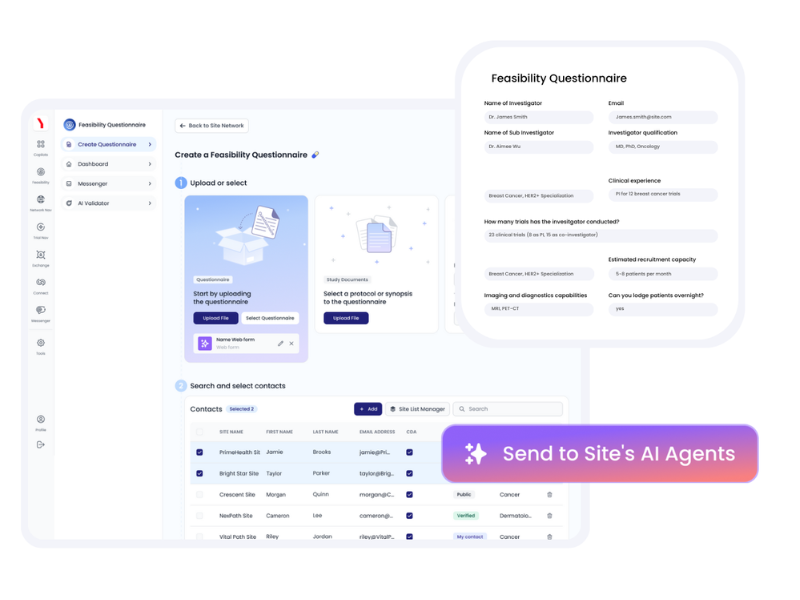800x600 pixels.
Task: Open the AI Validator menu item
Action: click(x=108, y=203)
